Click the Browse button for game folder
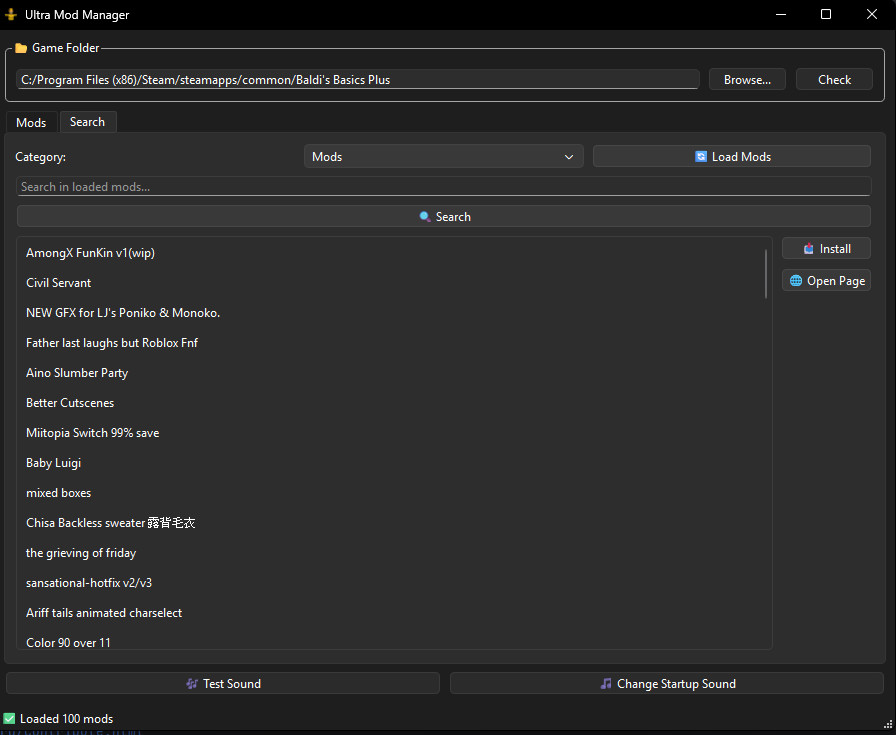Image resolution: width=896 pixels, height=735 pixels. coord(747,79)
